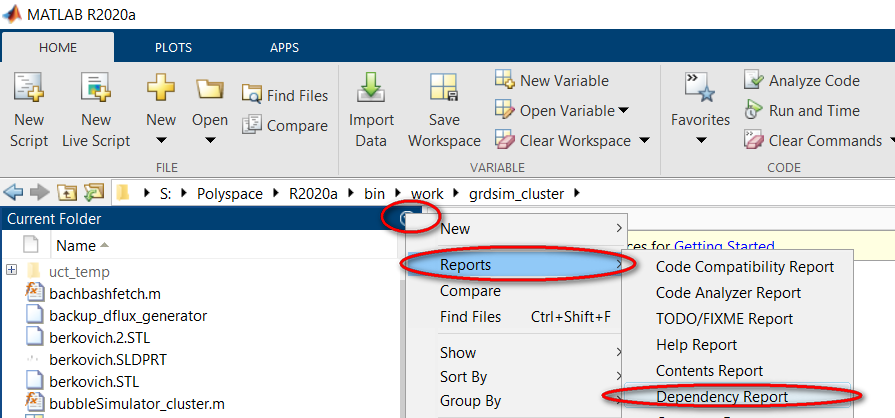
Task: Open the Getting Started link
Action: click(724, 246)
